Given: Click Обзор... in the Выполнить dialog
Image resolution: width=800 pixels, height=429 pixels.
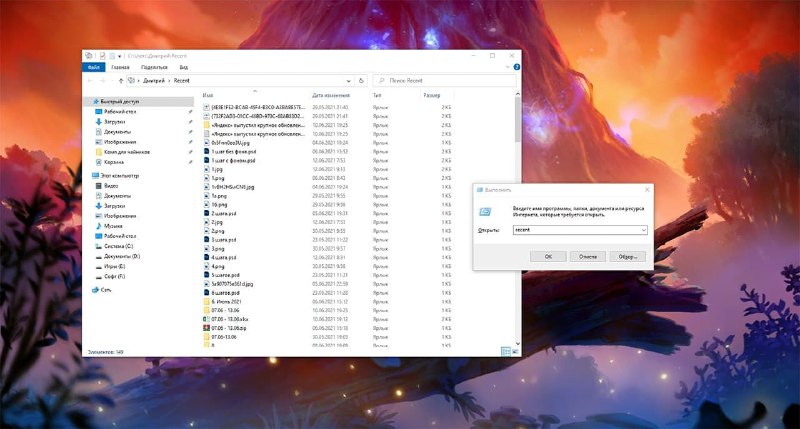Looking at the screenshot, I should pyautogui.click(x=628, y=257).
